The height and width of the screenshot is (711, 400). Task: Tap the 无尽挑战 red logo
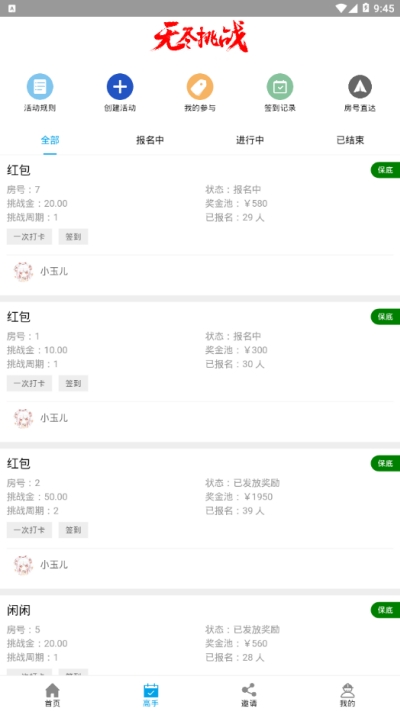(200, 37)
